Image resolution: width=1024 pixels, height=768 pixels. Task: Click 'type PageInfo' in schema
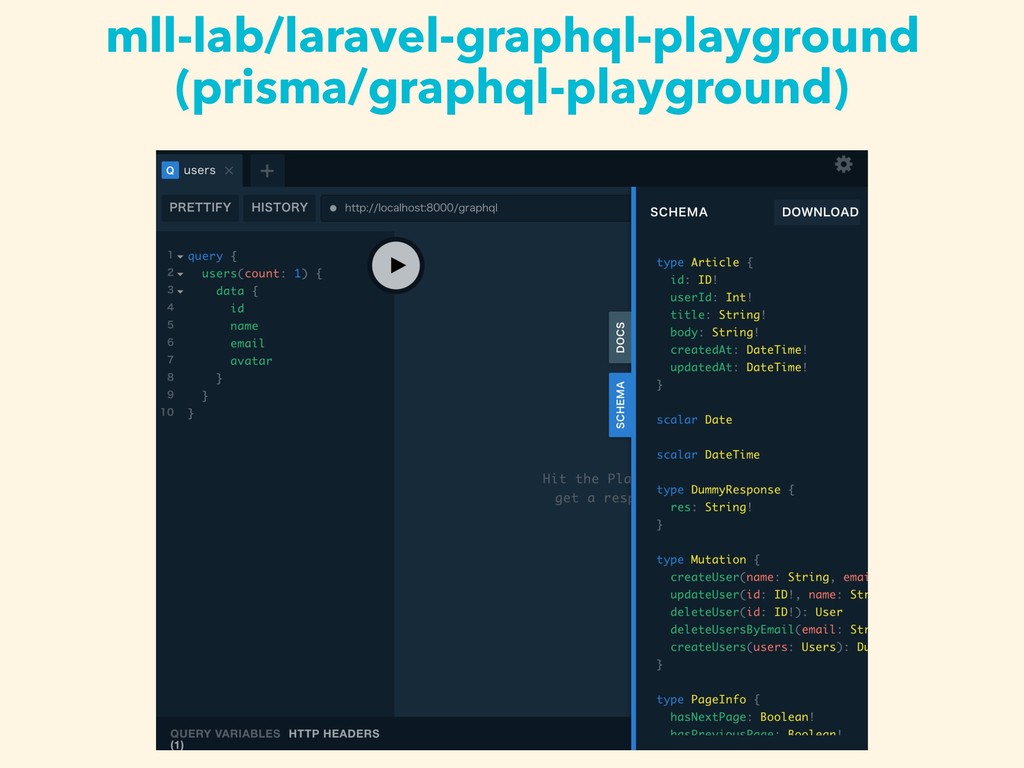pyautogui.click(x=701, y=699)
